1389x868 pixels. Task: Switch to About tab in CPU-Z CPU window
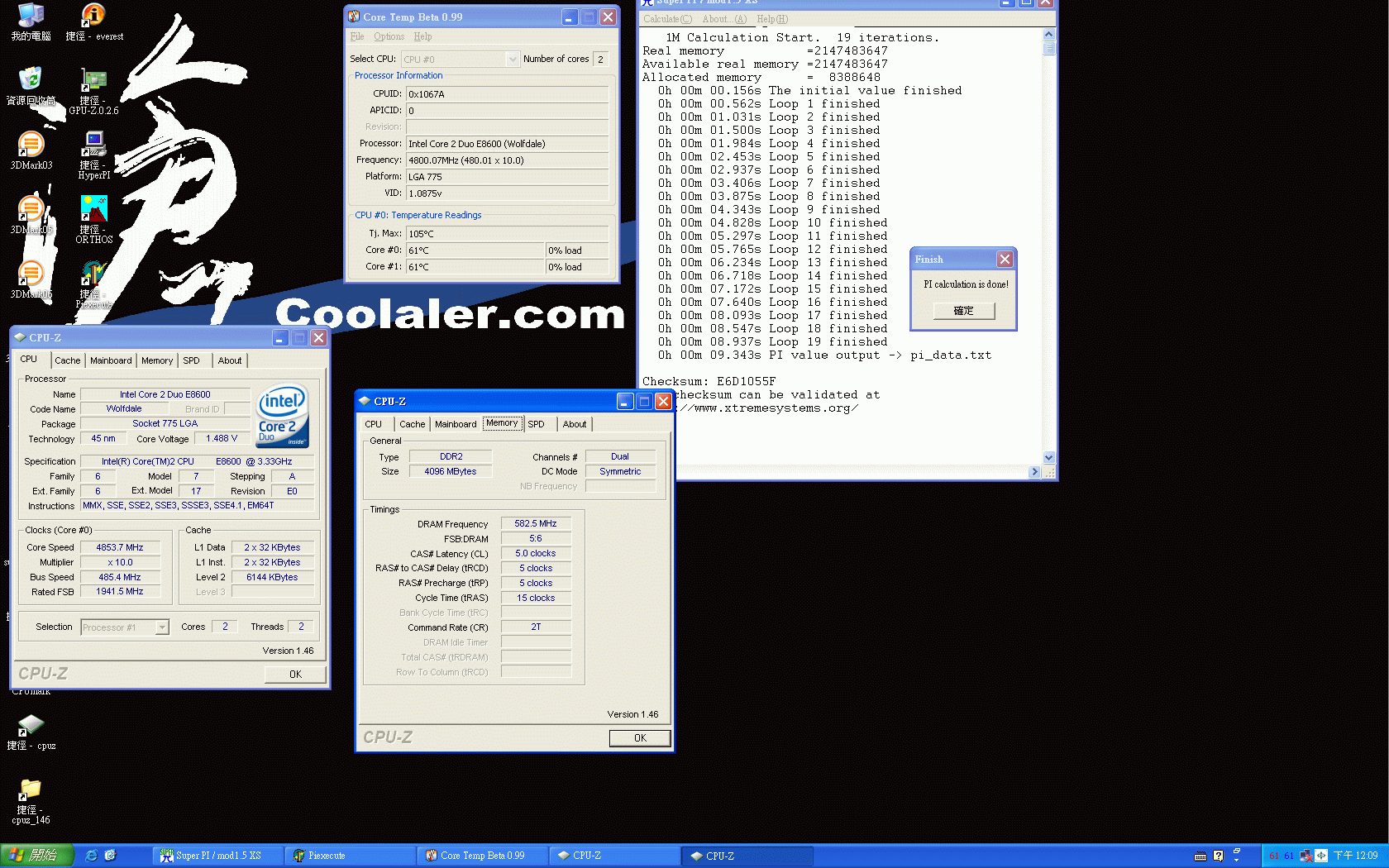coord(230,360)
